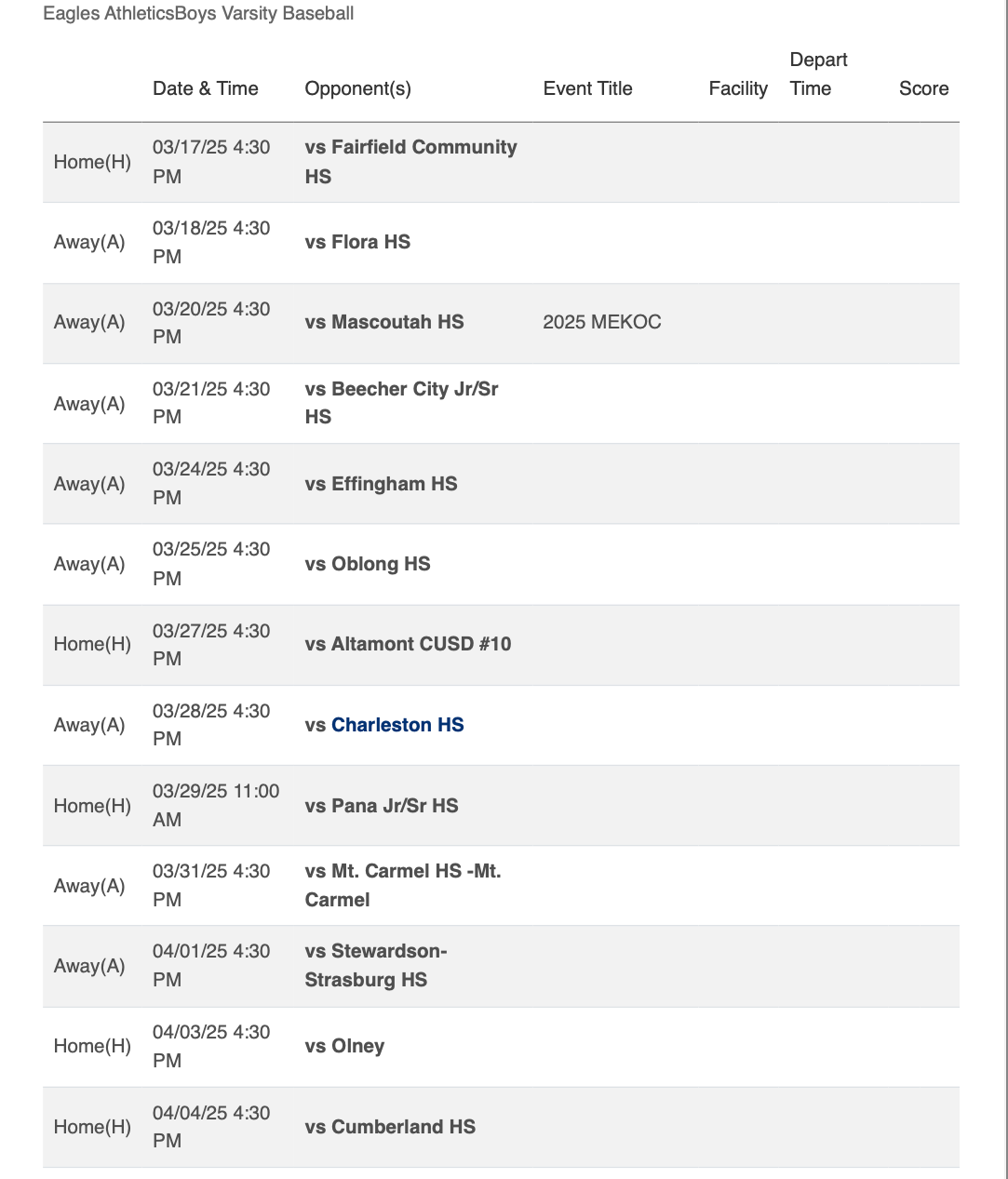Click the Charleston HS opponent link
The image size is (1008, 1179).
point(397,725)
